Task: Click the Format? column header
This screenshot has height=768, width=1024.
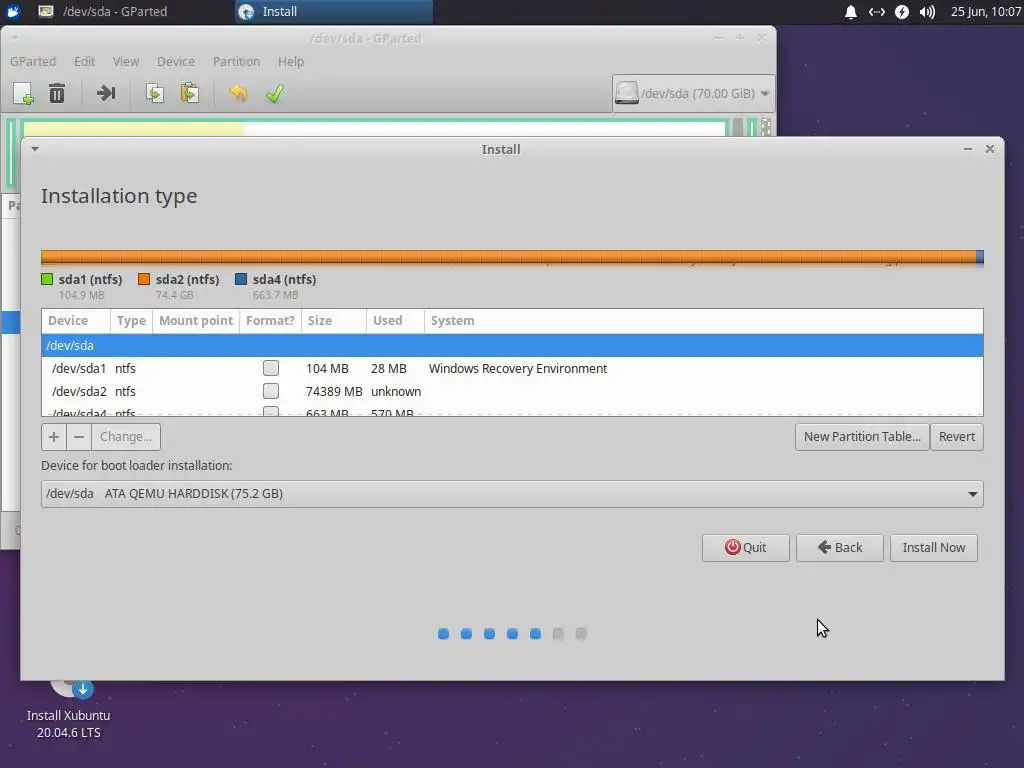Action: click(270, 321)
